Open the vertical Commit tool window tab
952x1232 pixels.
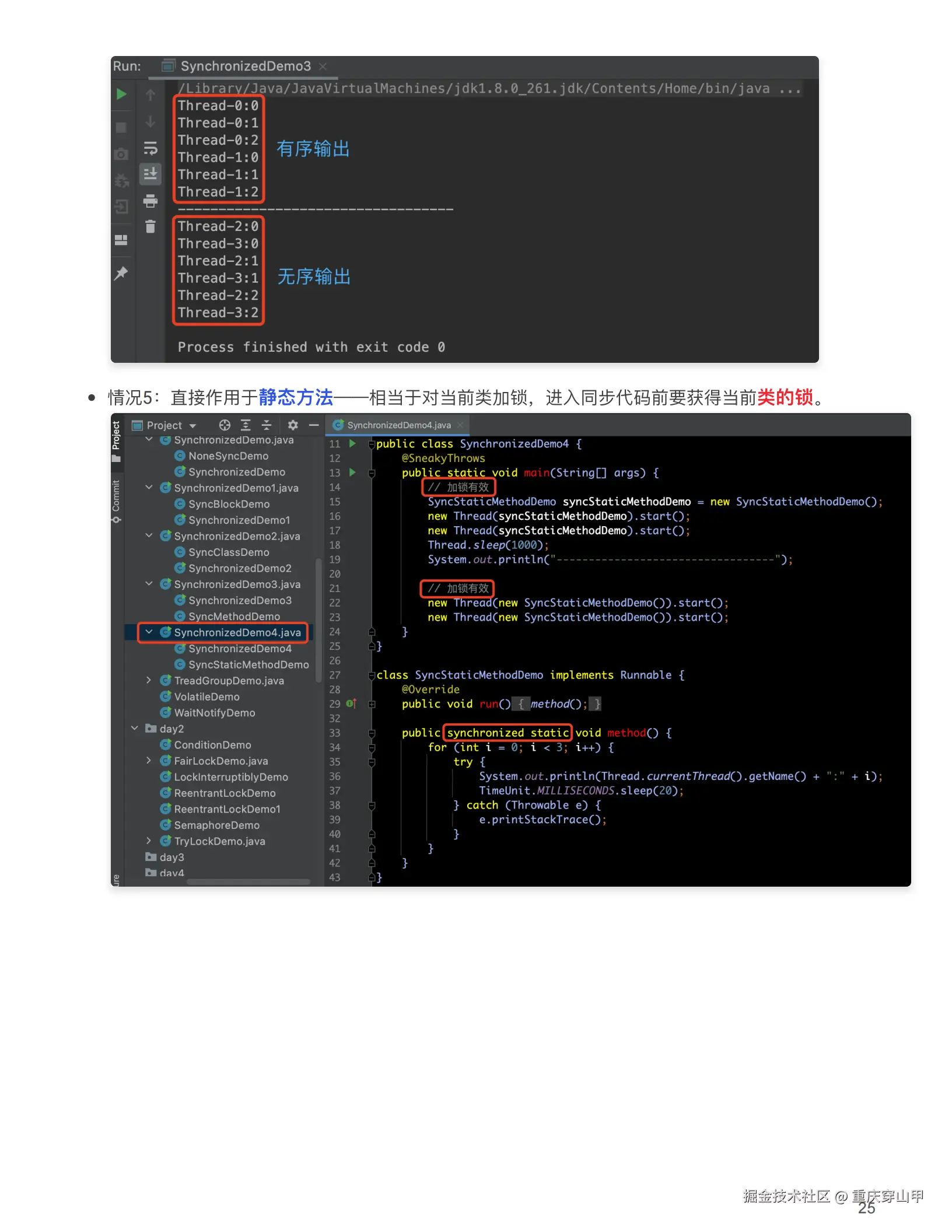point(116,501)
